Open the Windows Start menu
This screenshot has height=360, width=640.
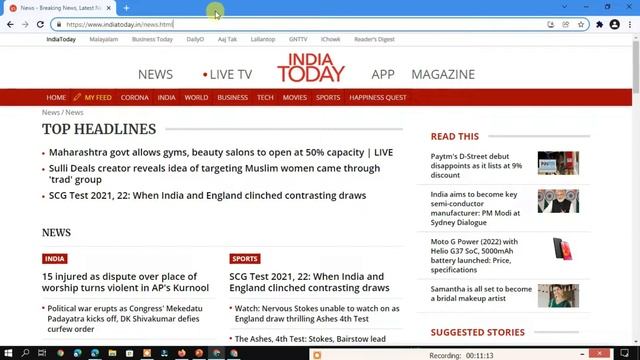coord(8,353)
